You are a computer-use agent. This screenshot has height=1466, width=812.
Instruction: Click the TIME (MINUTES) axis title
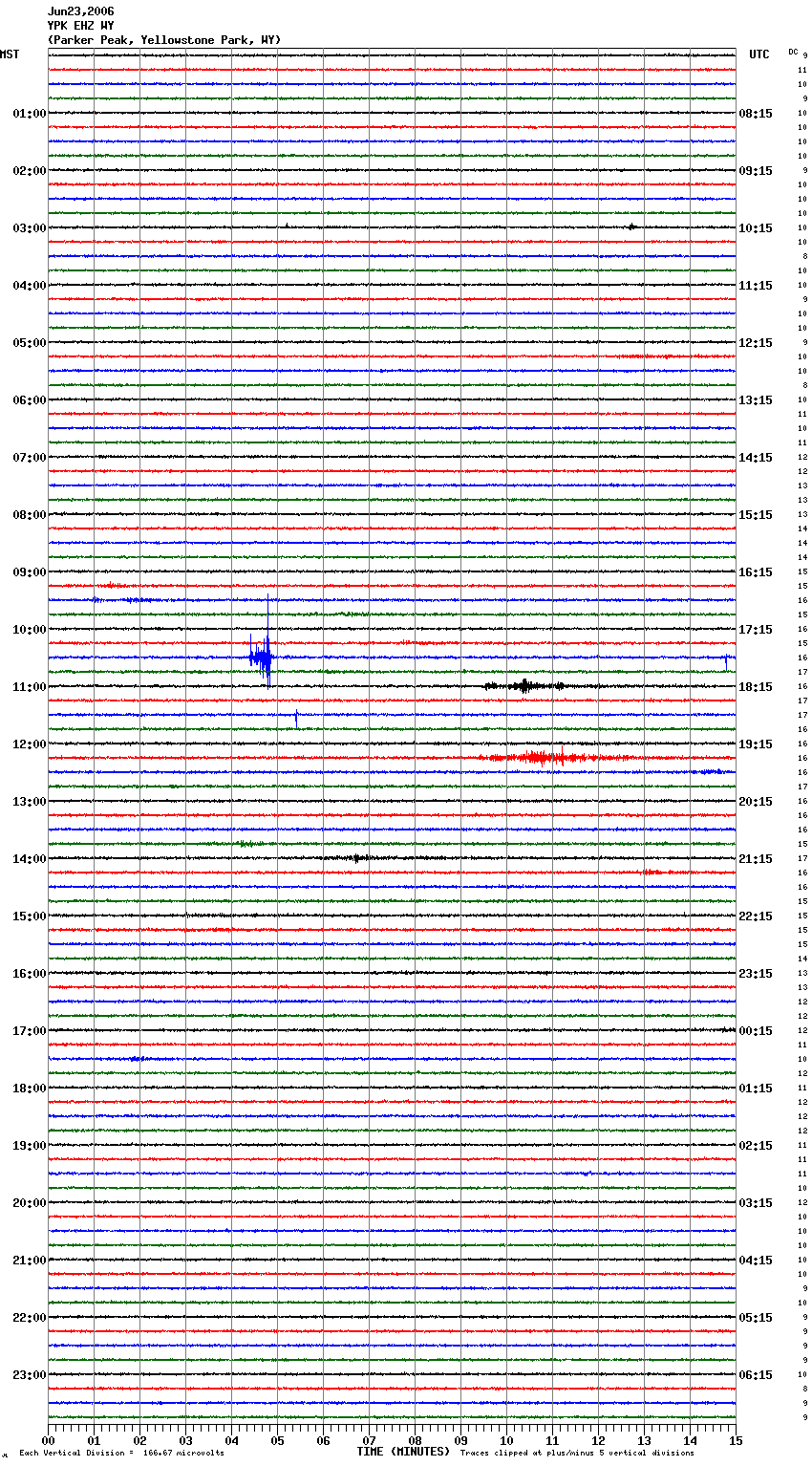403,1452
